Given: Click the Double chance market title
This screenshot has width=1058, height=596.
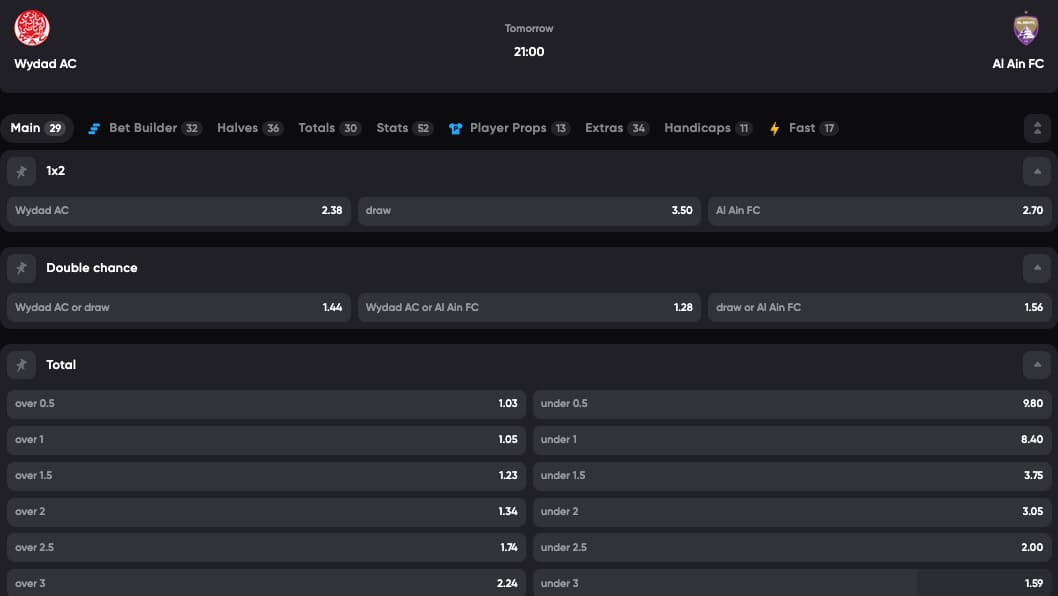Looking at the screenshot, I should [92, 268].
